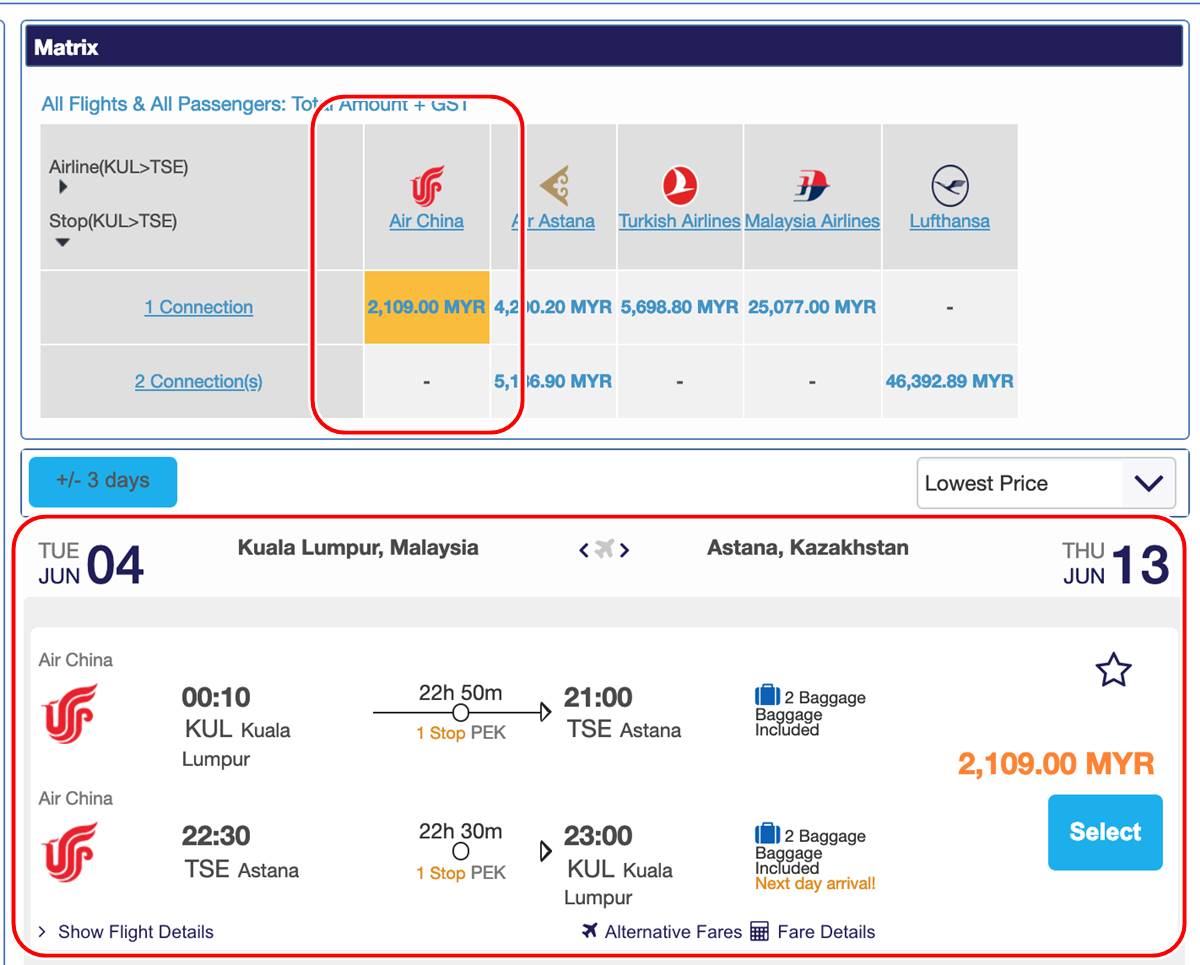Expand the Airline(KUL>TSE) arrow
This screenshot has height=965, width=1200.
(63, 187)
